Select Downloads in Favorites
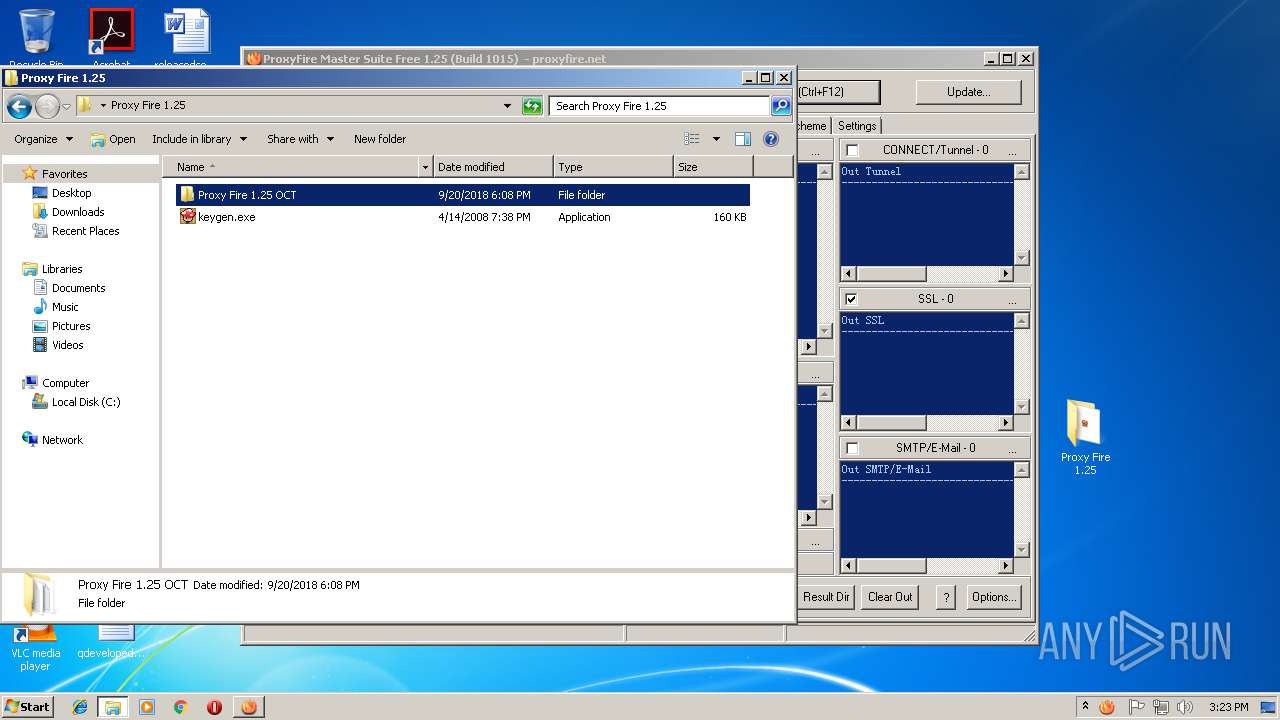Viewport: 1280px width, 720px height. 77,212
